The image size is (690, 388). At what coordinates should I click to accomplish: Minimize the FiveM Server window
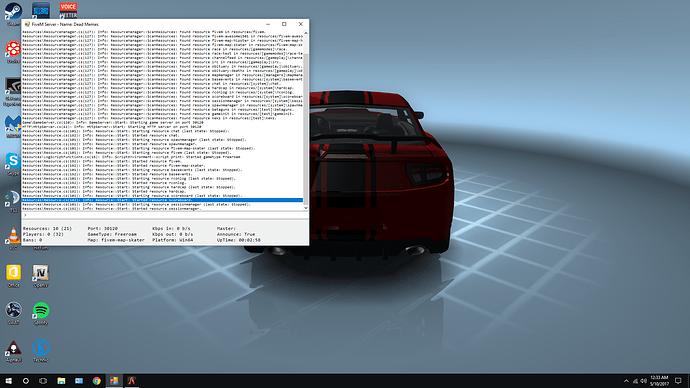coord(268,24)
